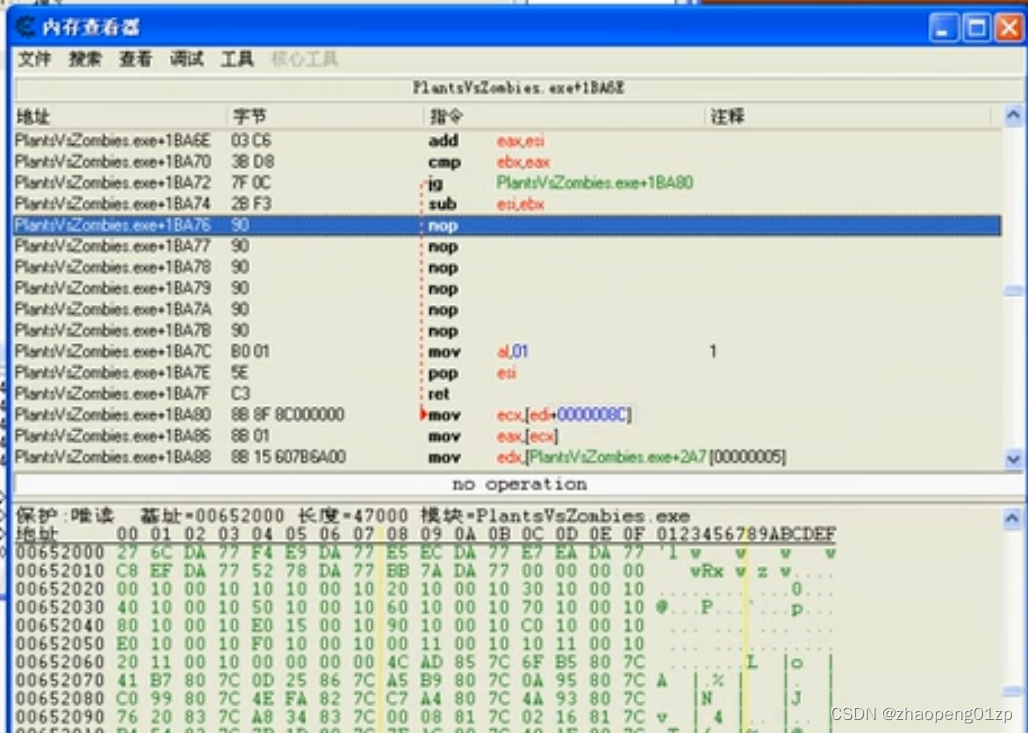The height and width of the screenshot is (733, 1028).
Task: Select the nop row at +1BA78
Action: pos(507,267)
